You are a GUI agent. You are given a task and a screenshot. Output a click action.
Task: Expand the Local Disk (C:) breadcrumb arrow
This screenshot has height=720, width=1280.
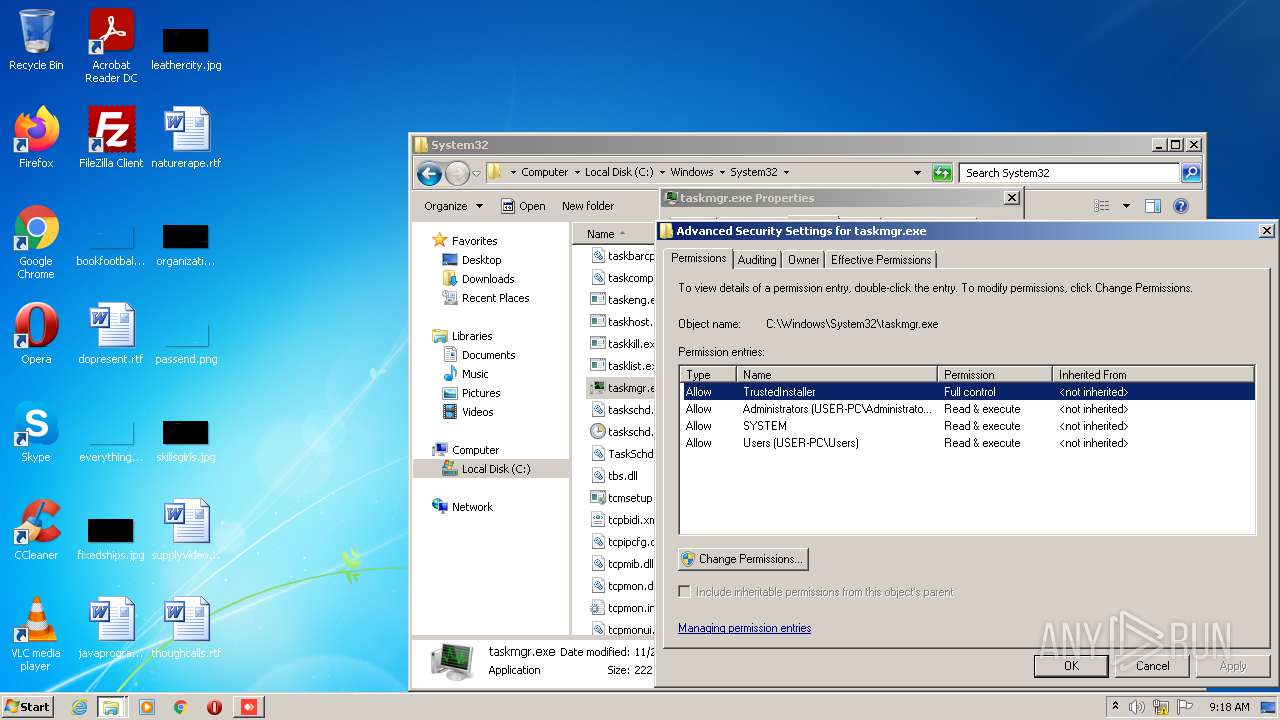pos(660,173)
